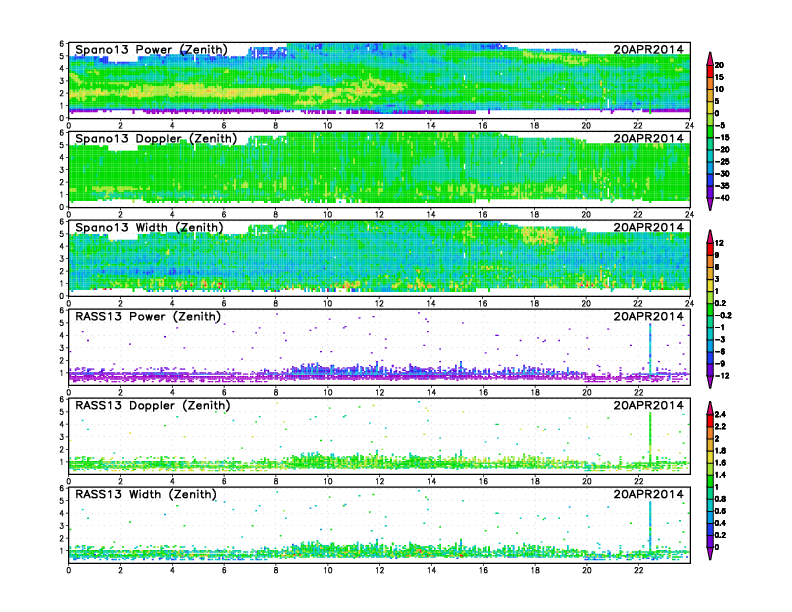792x612 pixels.
Task: Click the '2.4' label on the bottom color bar
Action: [721, 414]
